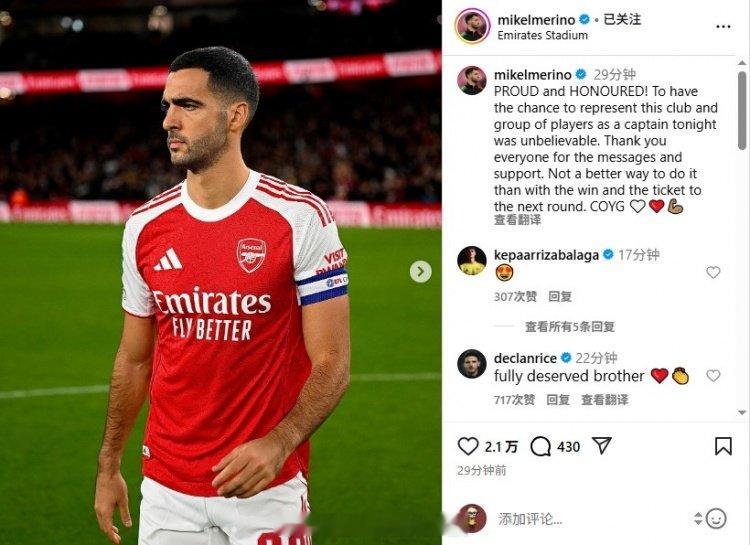Open emoji picker in comment box
The height and width of the screenshot is (545, 750).
(x=716, y=518)
